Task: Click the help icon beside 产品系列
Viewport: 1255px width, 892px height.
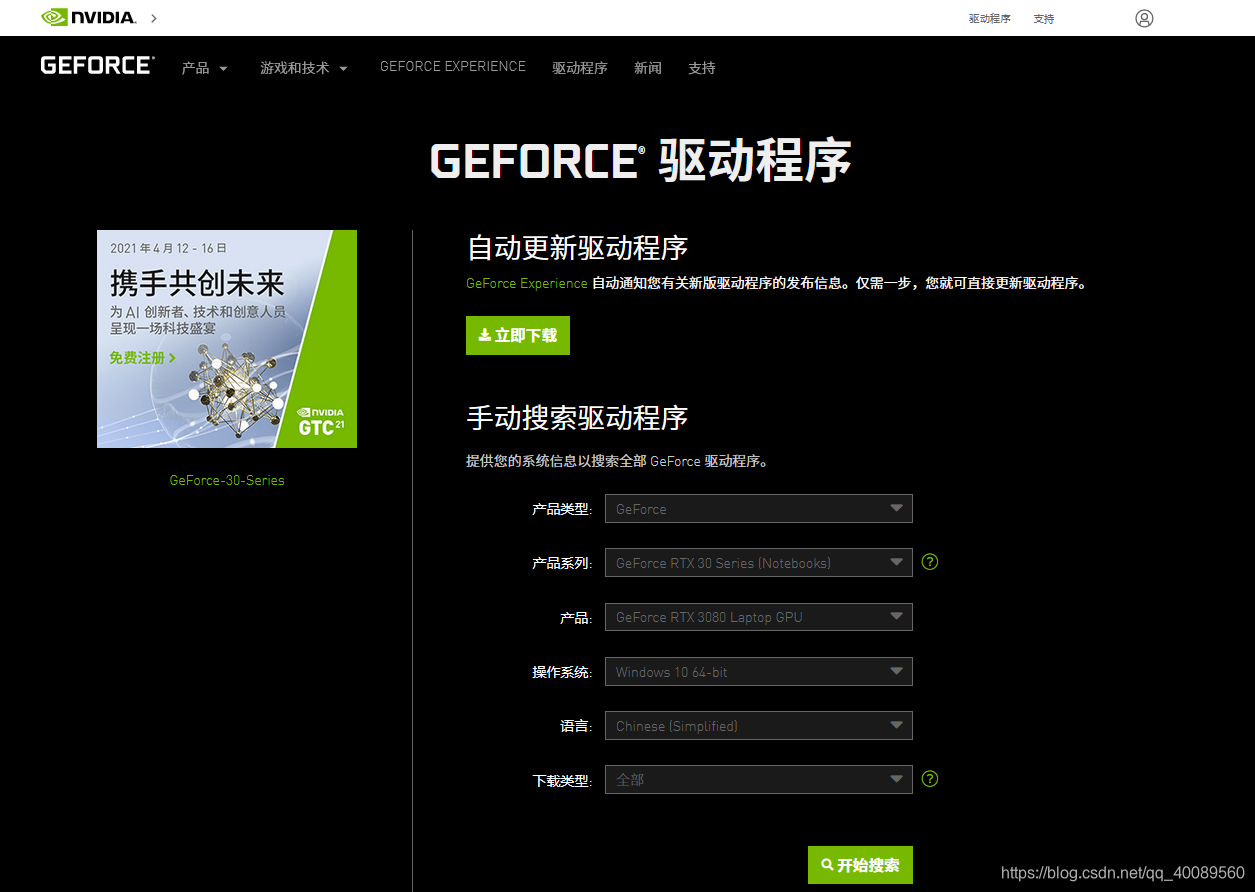Action: (930, 561)
